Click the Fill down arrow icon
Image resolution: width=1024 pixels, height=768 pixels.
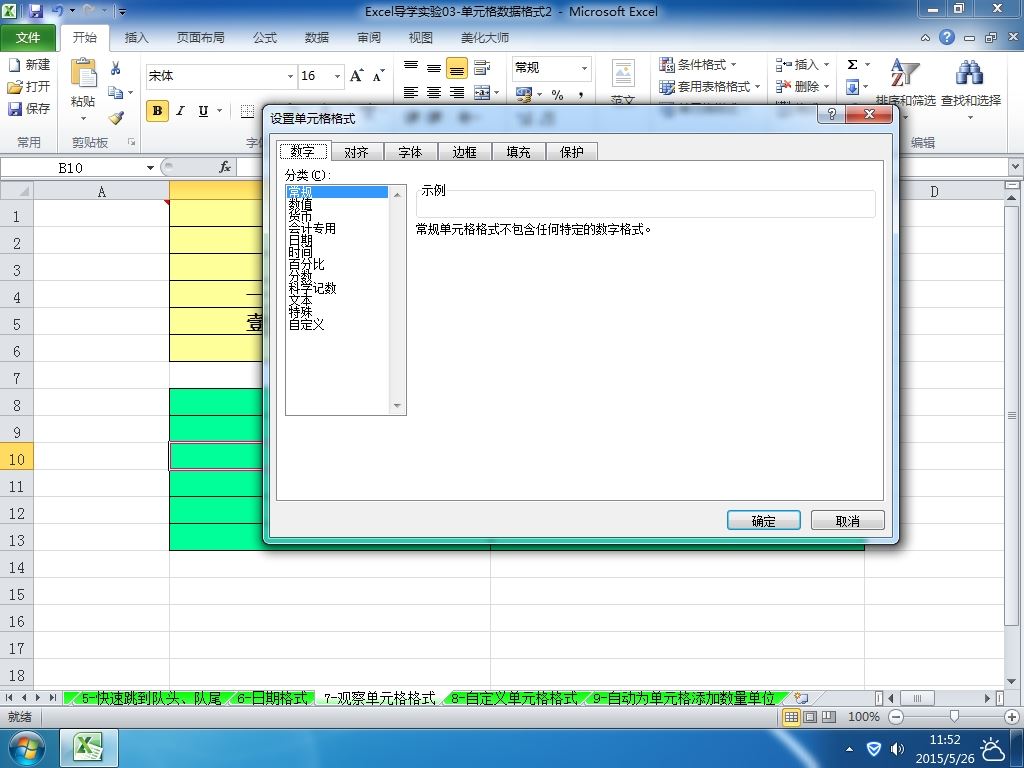point(852,87)
